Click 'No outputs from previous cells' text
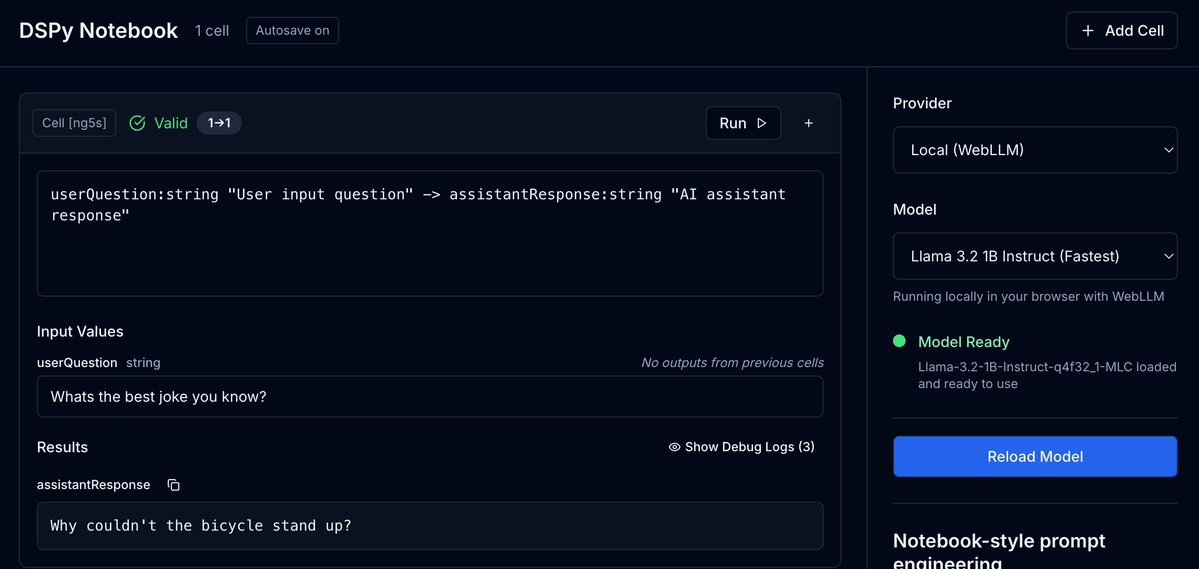The image size is (1199, 569). click(x=732, y=363)
